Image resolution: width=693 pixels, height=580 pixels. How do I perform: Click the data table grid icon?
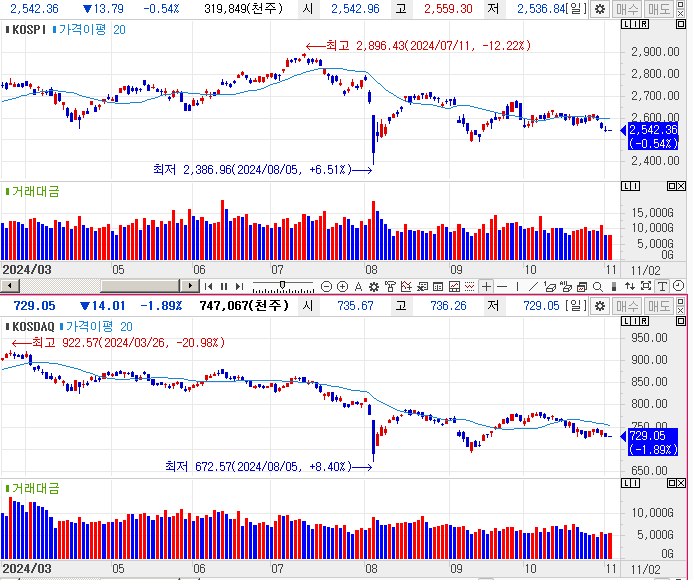pyautogui.click(x=438, y=286)
